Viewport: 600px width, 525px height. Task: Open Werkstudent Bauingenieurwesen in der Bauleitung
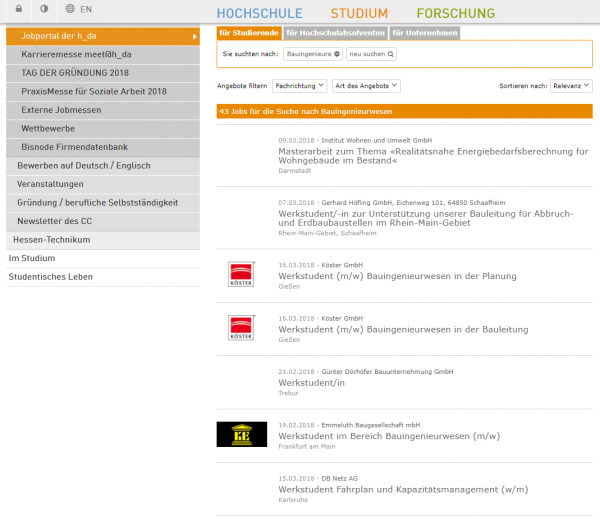[x=403, y=330]
